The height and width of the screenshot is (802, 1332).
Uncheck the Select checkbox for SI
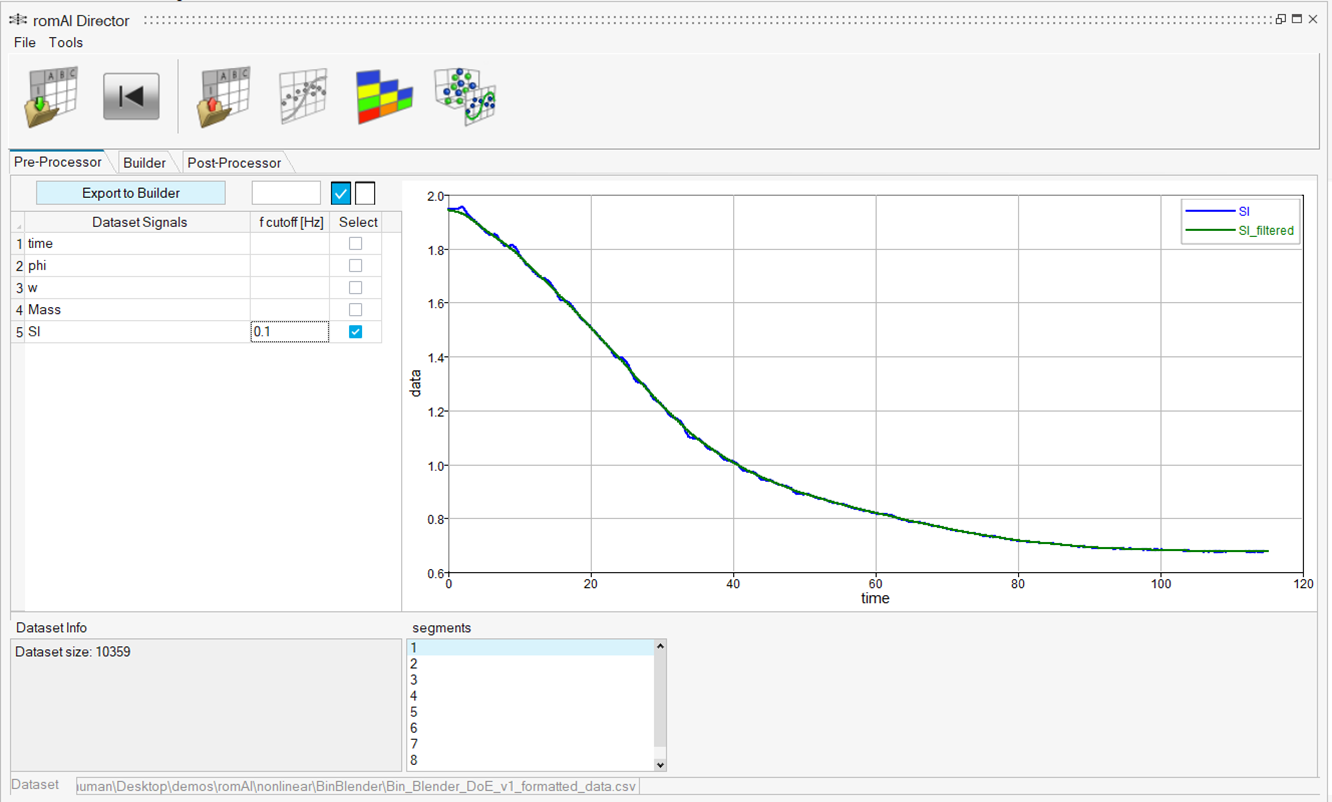tap(355, 332)
